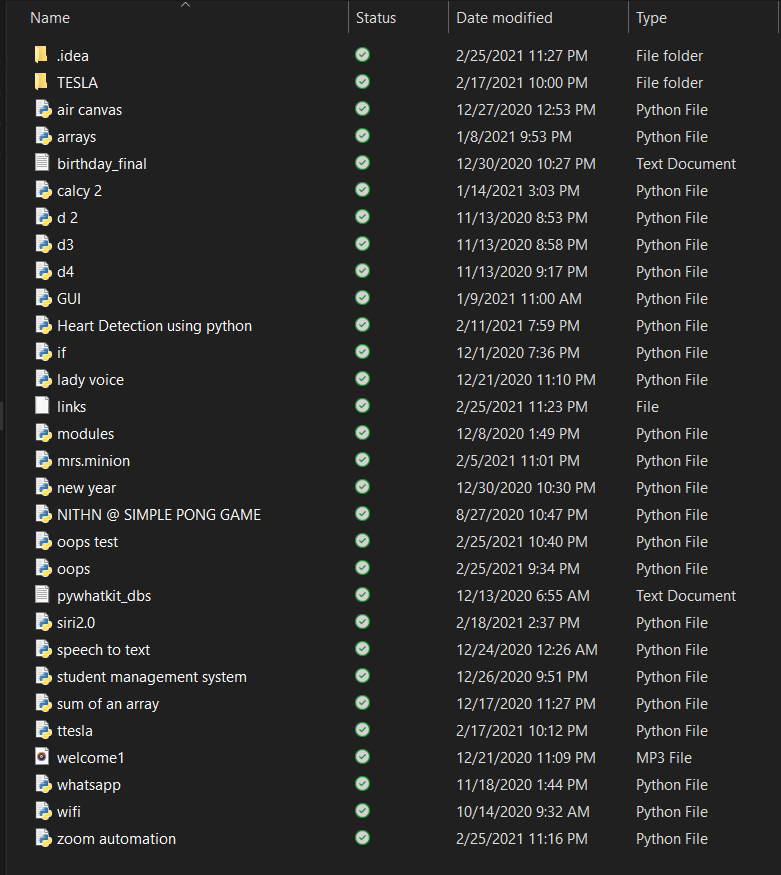Image resolution: width=781 pixels, height=875 pixels.
Task: Select the file named if
Action: [x=61, y=353]
